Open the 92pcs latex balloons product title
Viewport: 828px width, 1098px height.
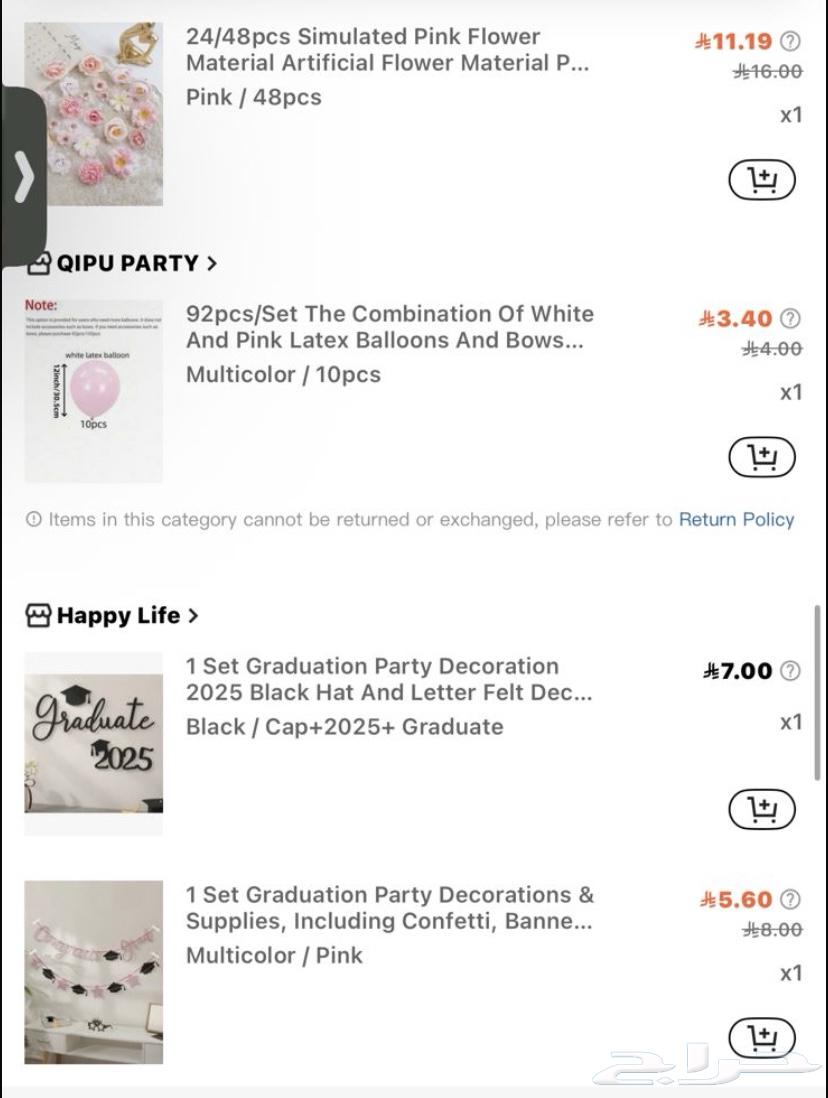pyautogui.click(x=389, y=327)
